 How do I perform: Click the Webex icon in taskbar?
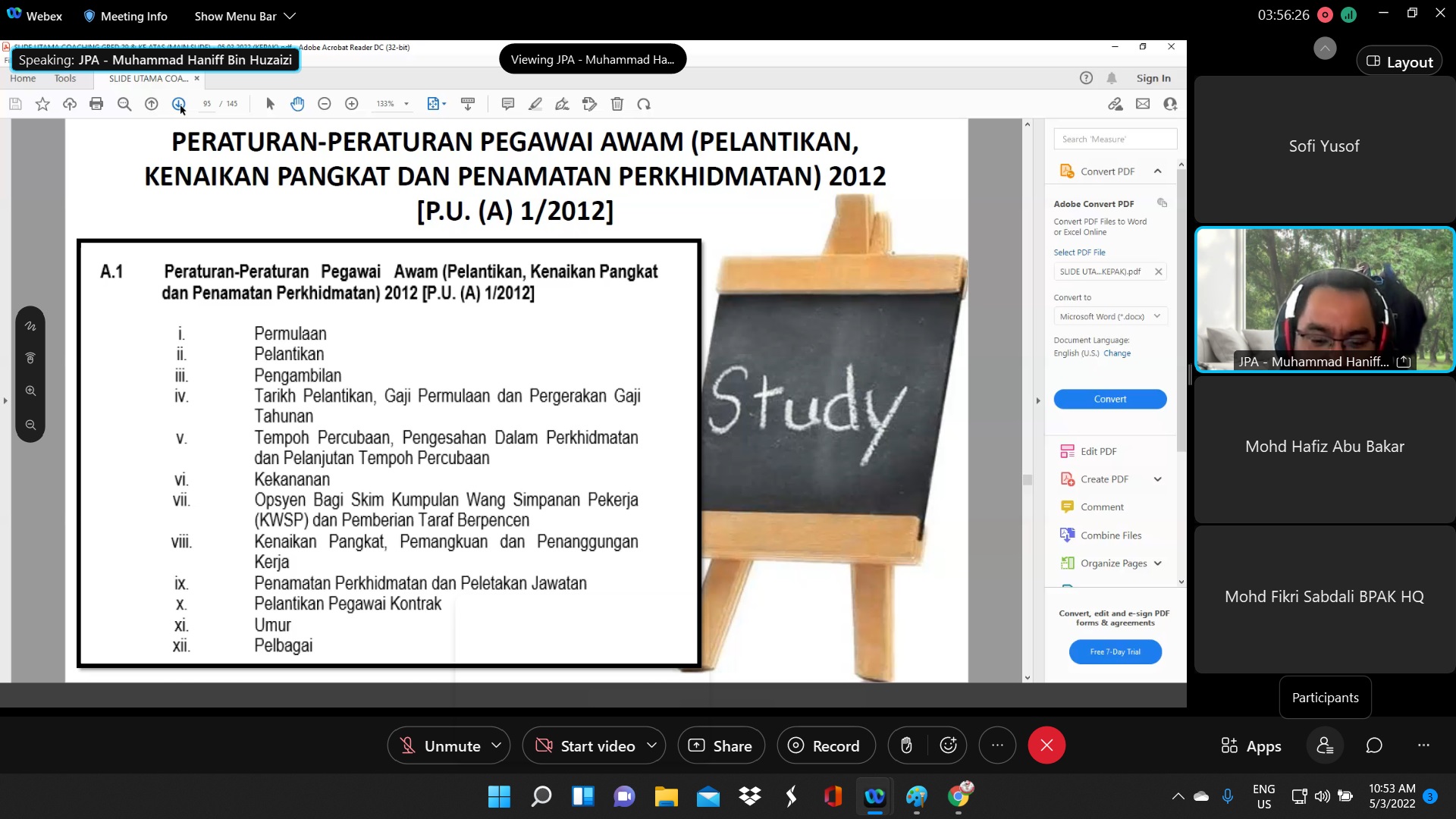(x=874, y=796)
